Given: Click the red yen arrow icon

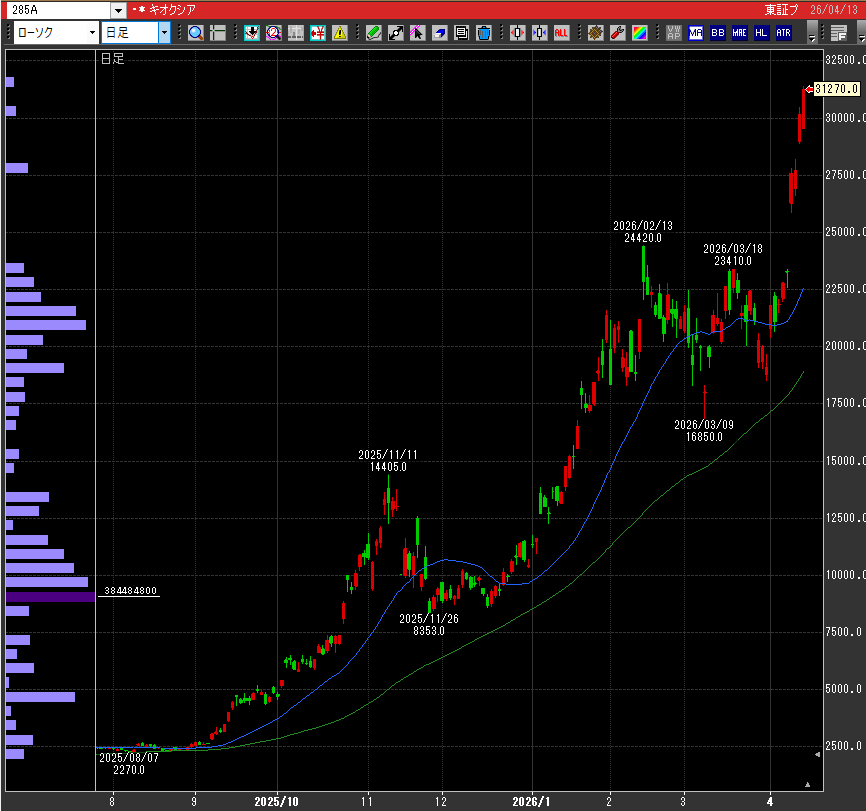Looking at the screenshot, I should point(318,33).
